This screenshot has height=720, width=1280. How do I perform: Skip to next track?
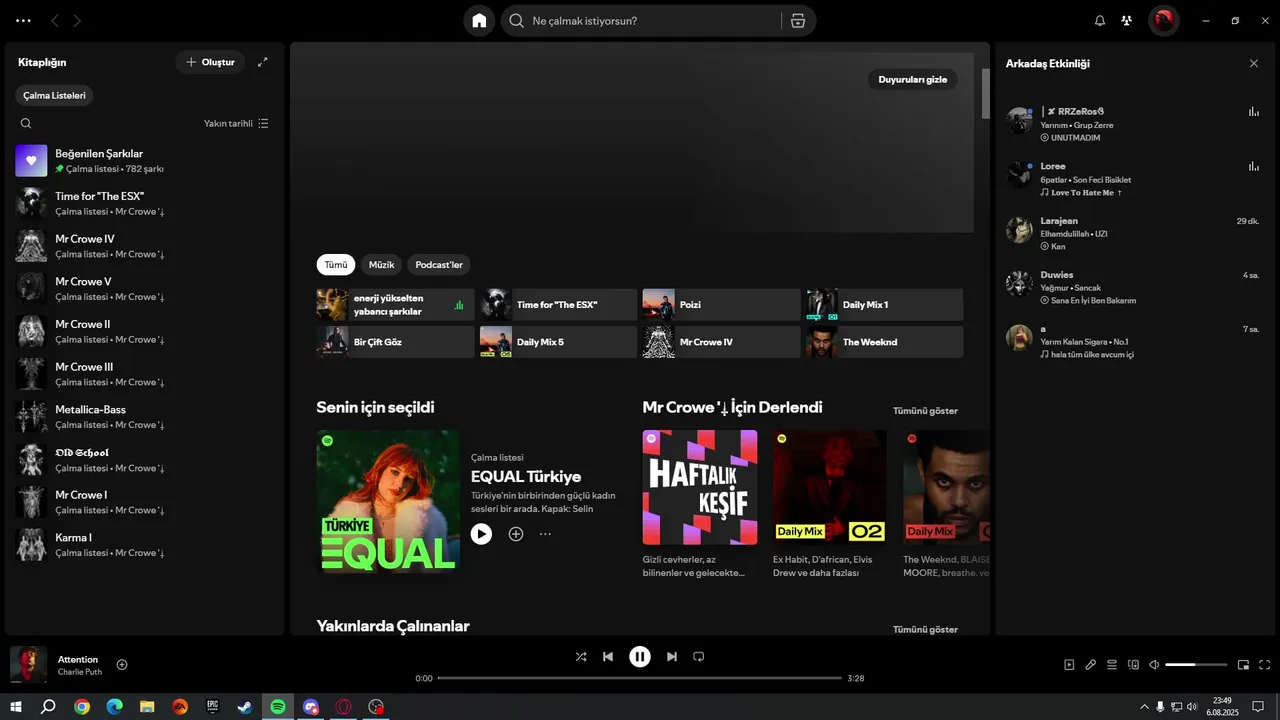(672, 657)
